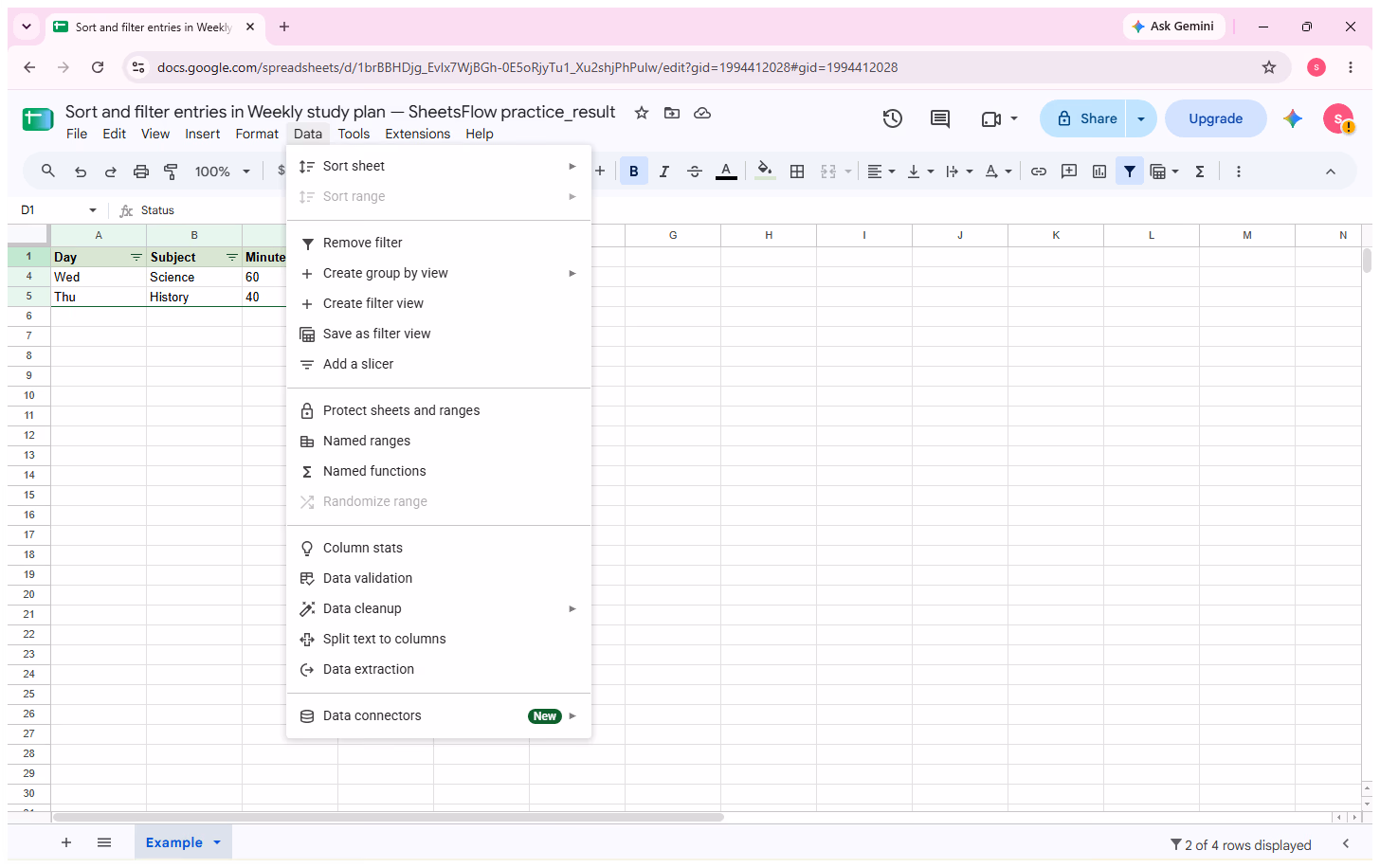This screenshot has width=1380, height=868.
Task: Open the version history icon
Action: tap(893, 118)
